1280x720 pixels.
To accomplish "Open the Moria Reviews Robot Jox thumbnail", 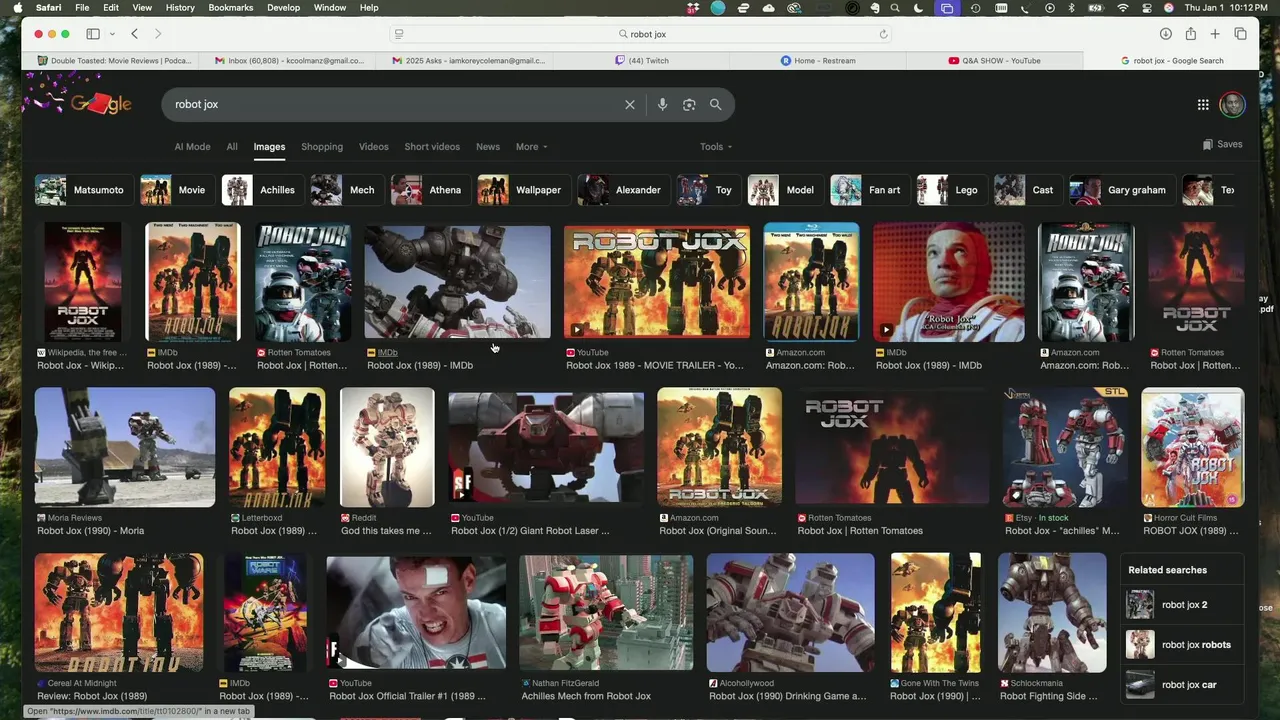I will tap(125, 447).
